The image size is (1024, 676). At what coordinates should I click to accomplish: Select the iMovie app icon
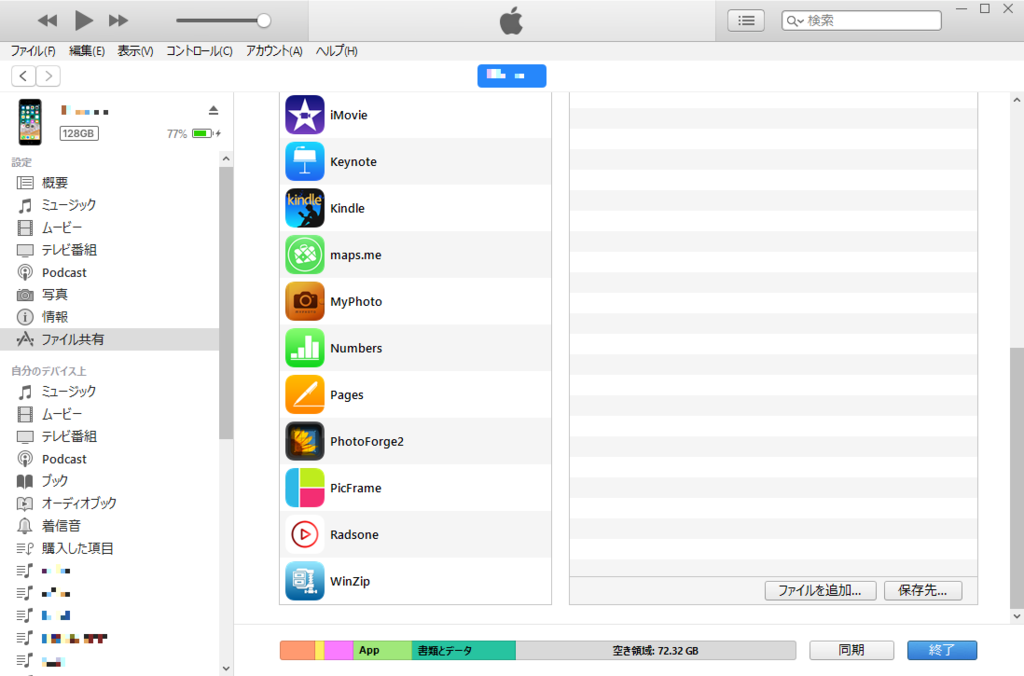[x=304, y=115]
